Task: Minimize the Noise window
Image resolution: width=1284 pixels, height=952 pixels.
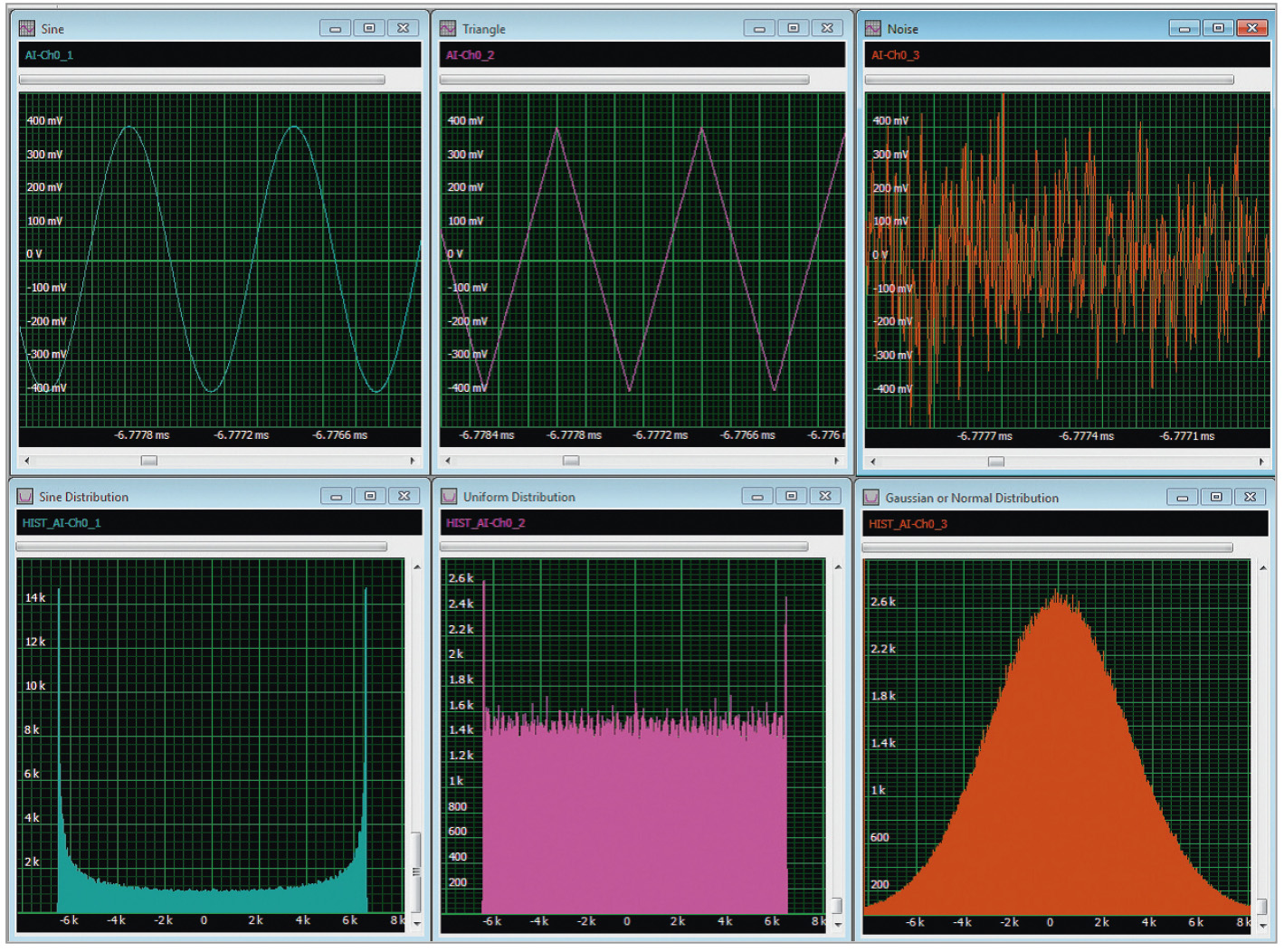Action: click(1184, 29)
